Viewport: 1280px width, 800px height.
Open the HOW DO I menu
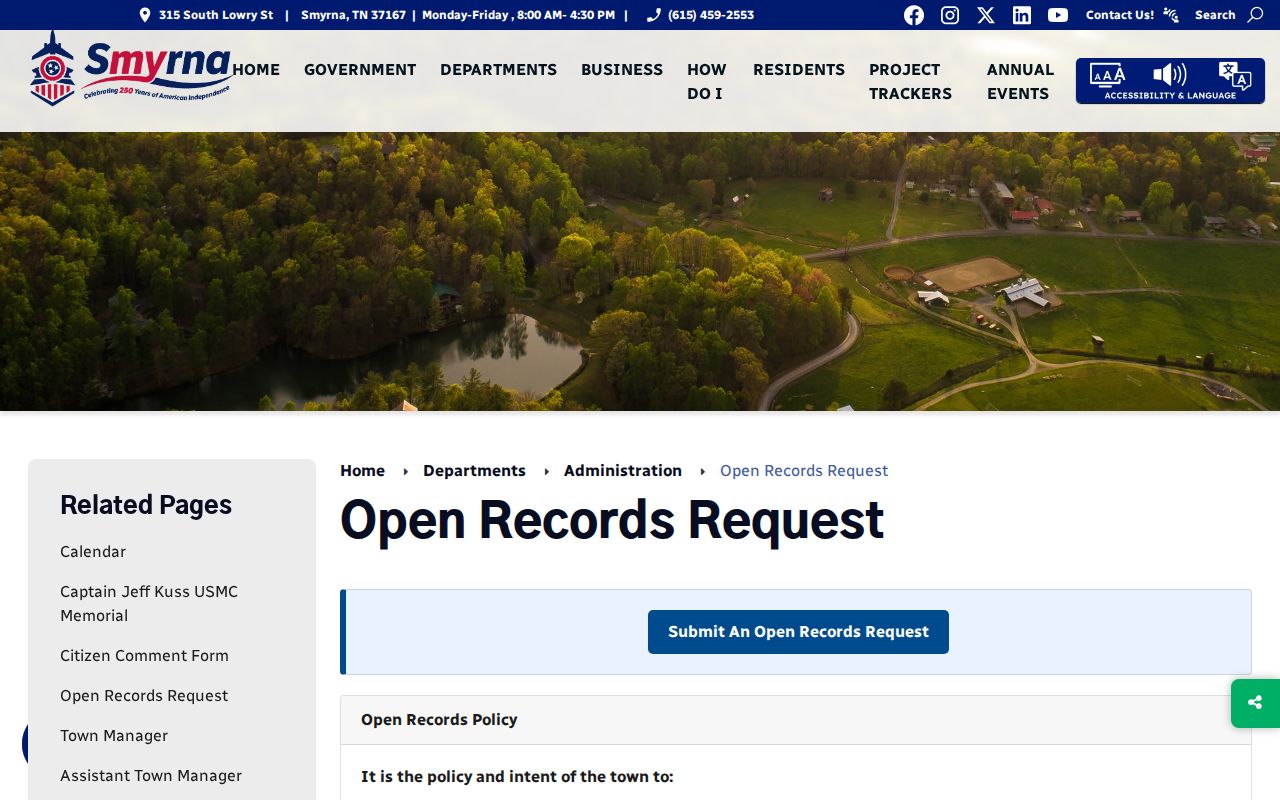pos(706,81)
